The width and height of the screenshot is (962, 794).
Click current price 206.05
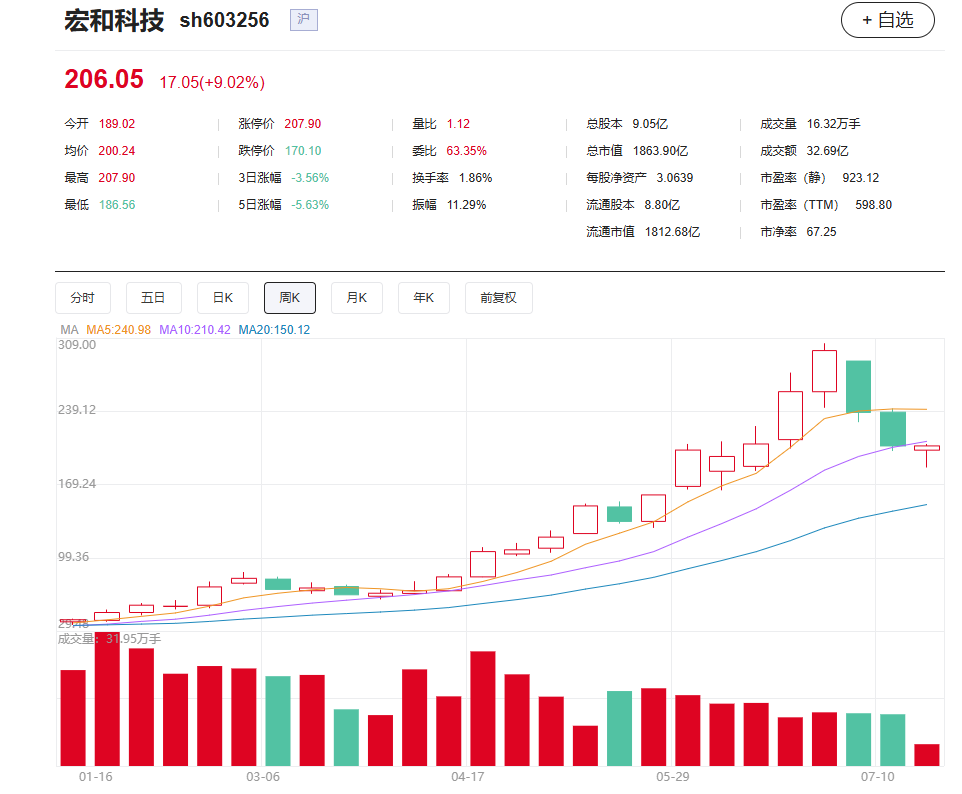(104, 79)
